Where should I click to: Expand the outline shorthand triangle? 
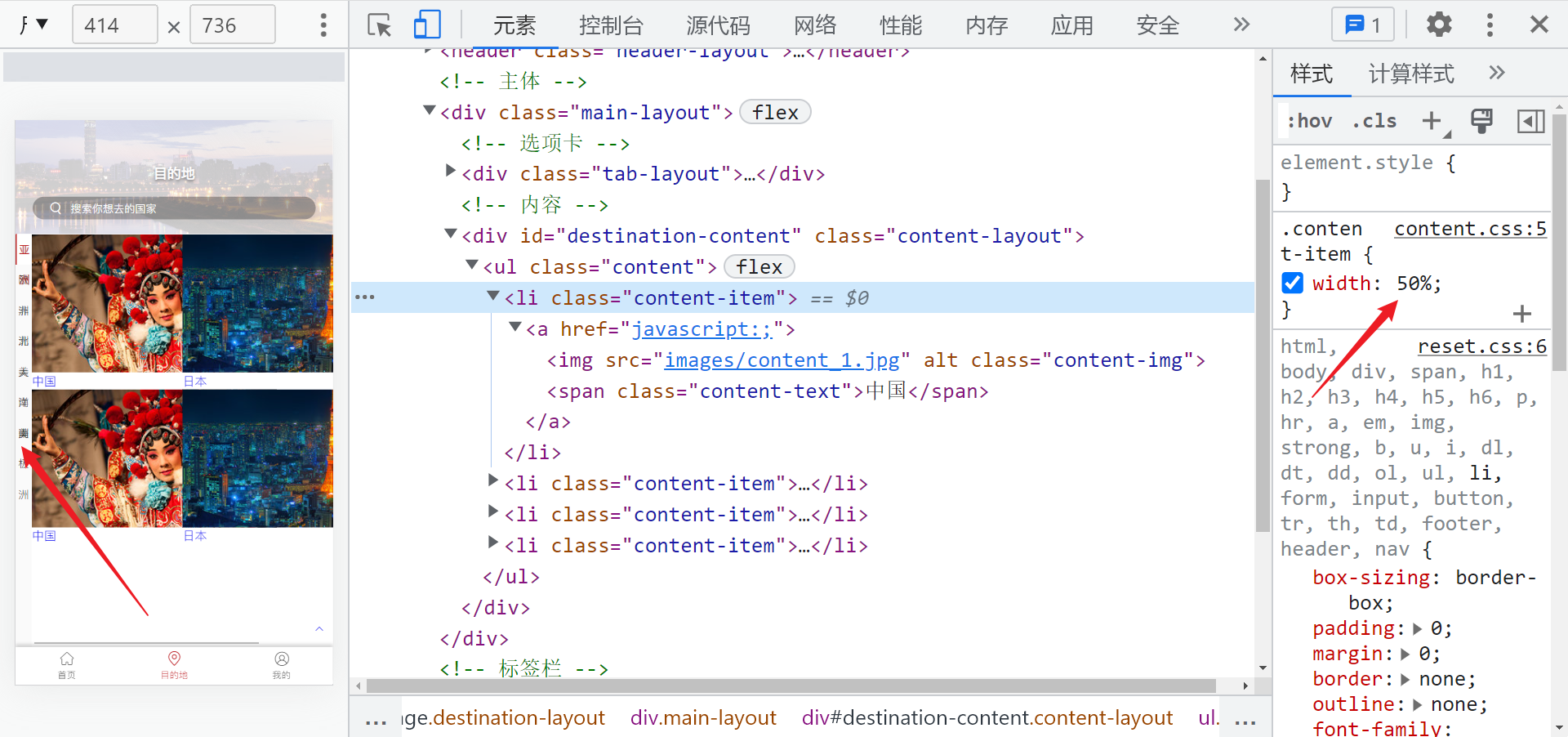[x=1417, y=704]
